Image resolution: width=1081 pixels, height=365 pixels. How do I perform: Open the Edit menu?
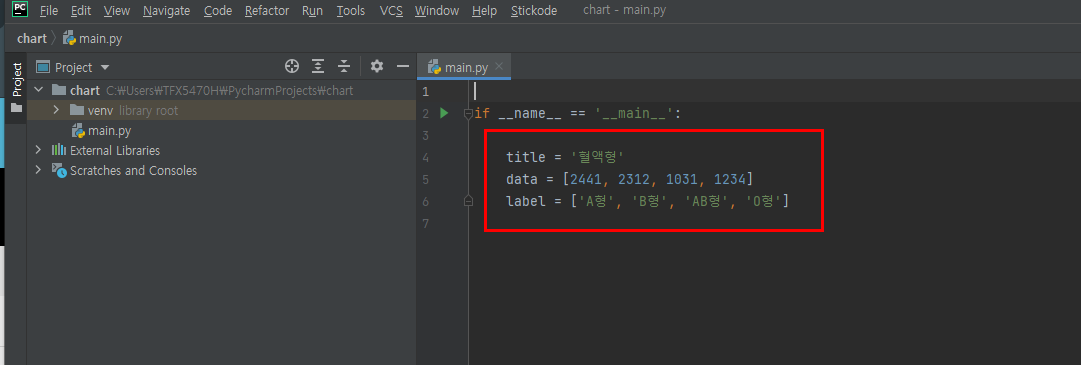click(x=81, y=11)
